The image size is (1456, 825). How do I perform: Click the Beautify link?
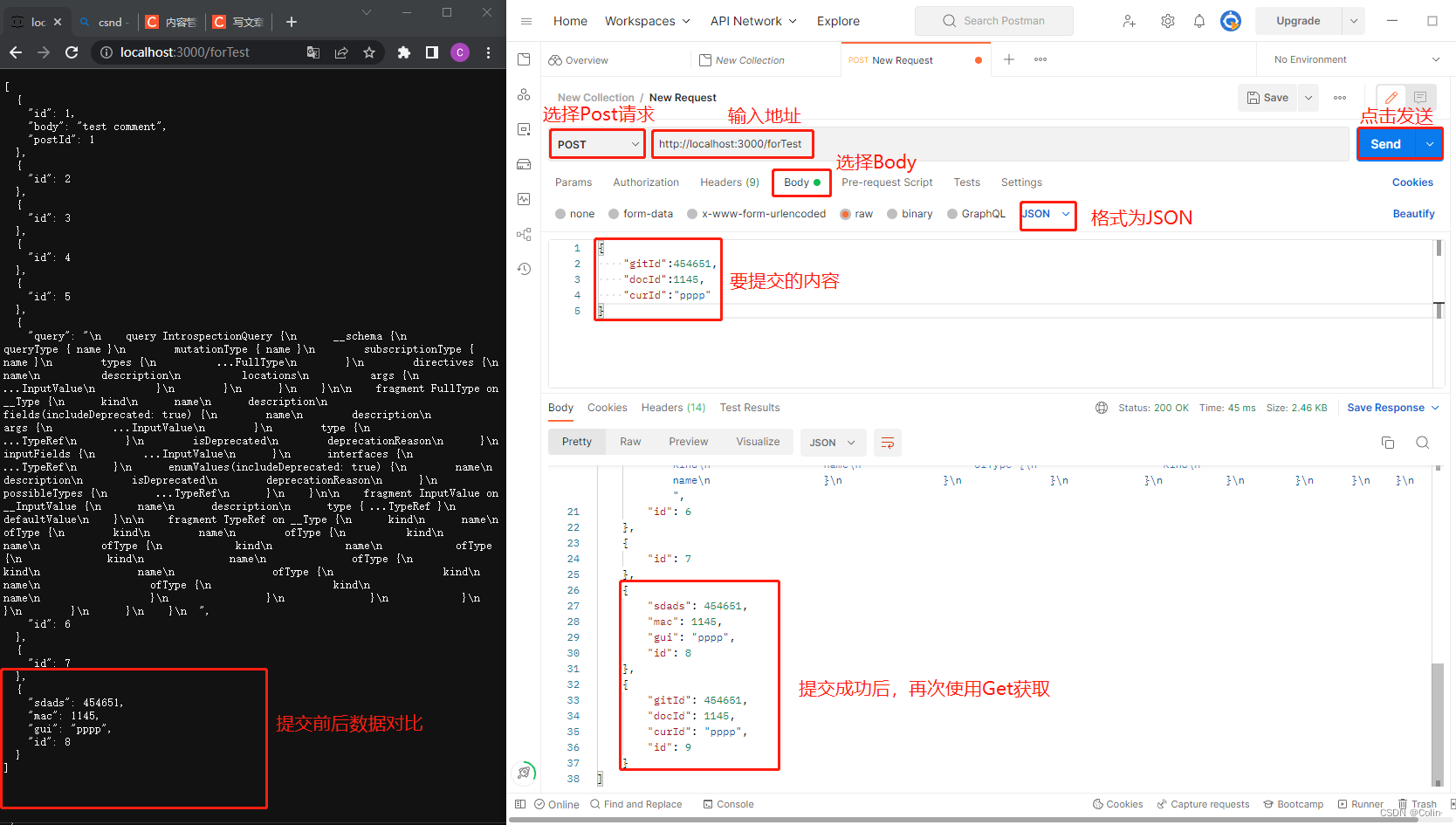[1413, 214]
